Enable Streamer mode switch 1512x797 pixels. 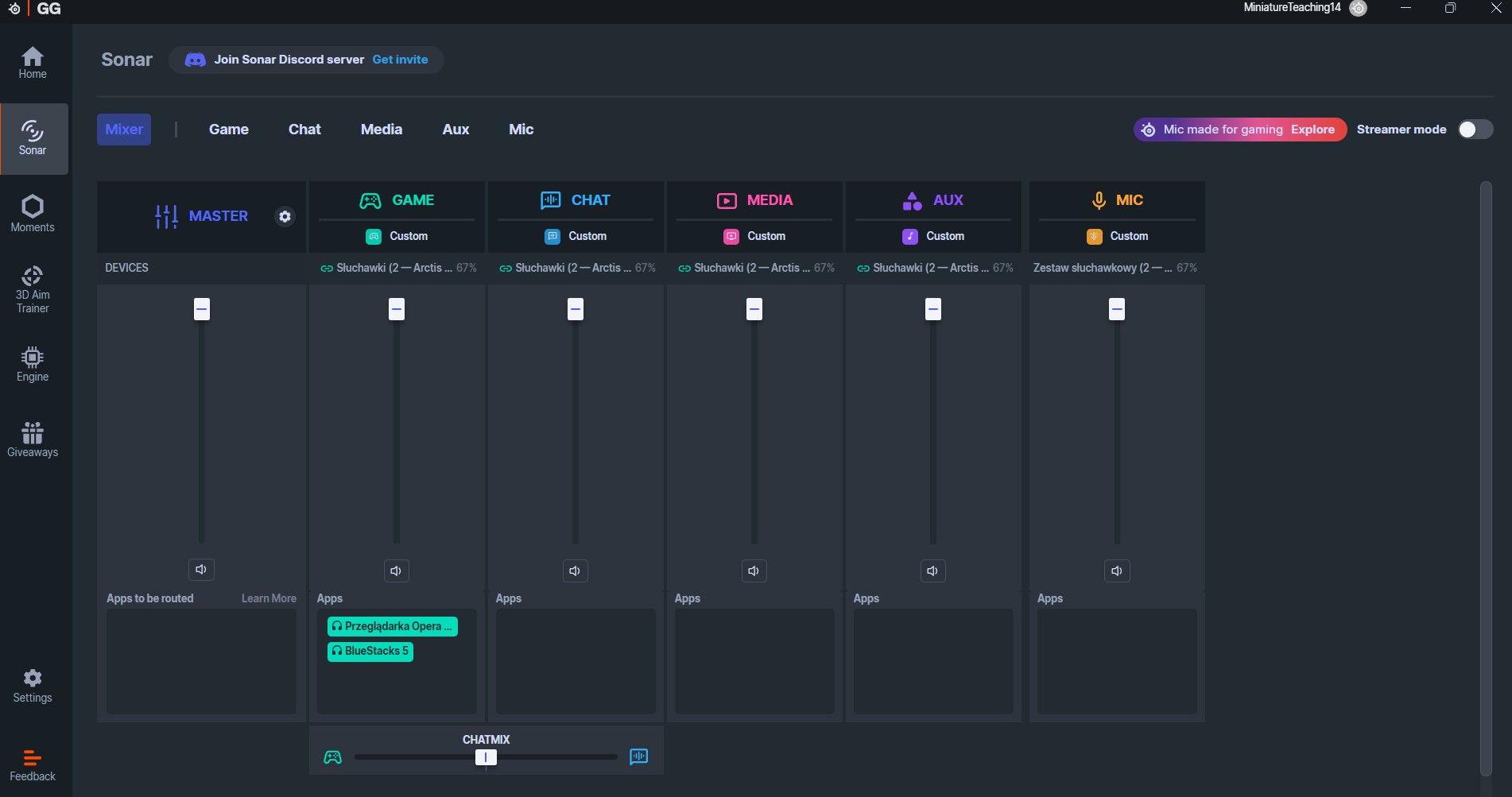pyautogui.click(x=1475, y=130)
